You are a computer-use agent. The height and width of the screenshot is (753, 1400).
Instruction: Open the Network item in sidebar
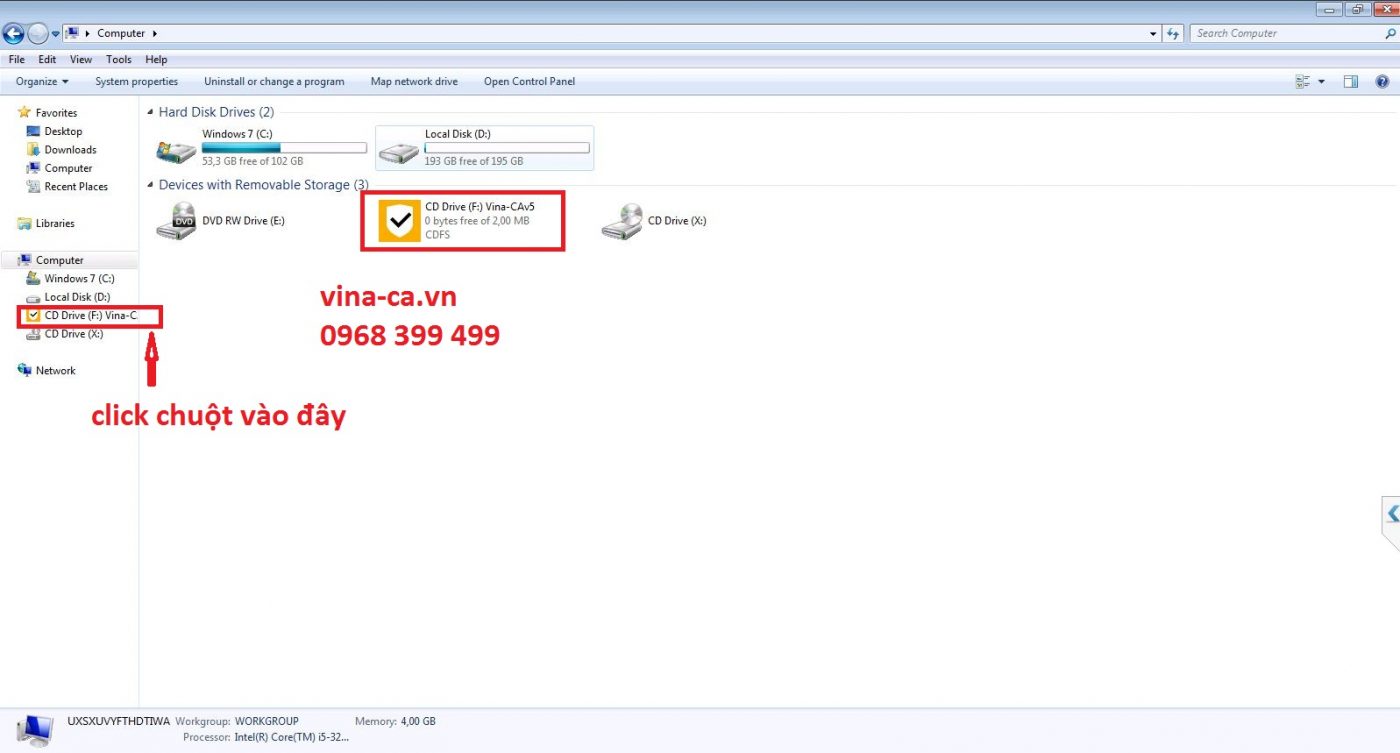coord(55,370)
